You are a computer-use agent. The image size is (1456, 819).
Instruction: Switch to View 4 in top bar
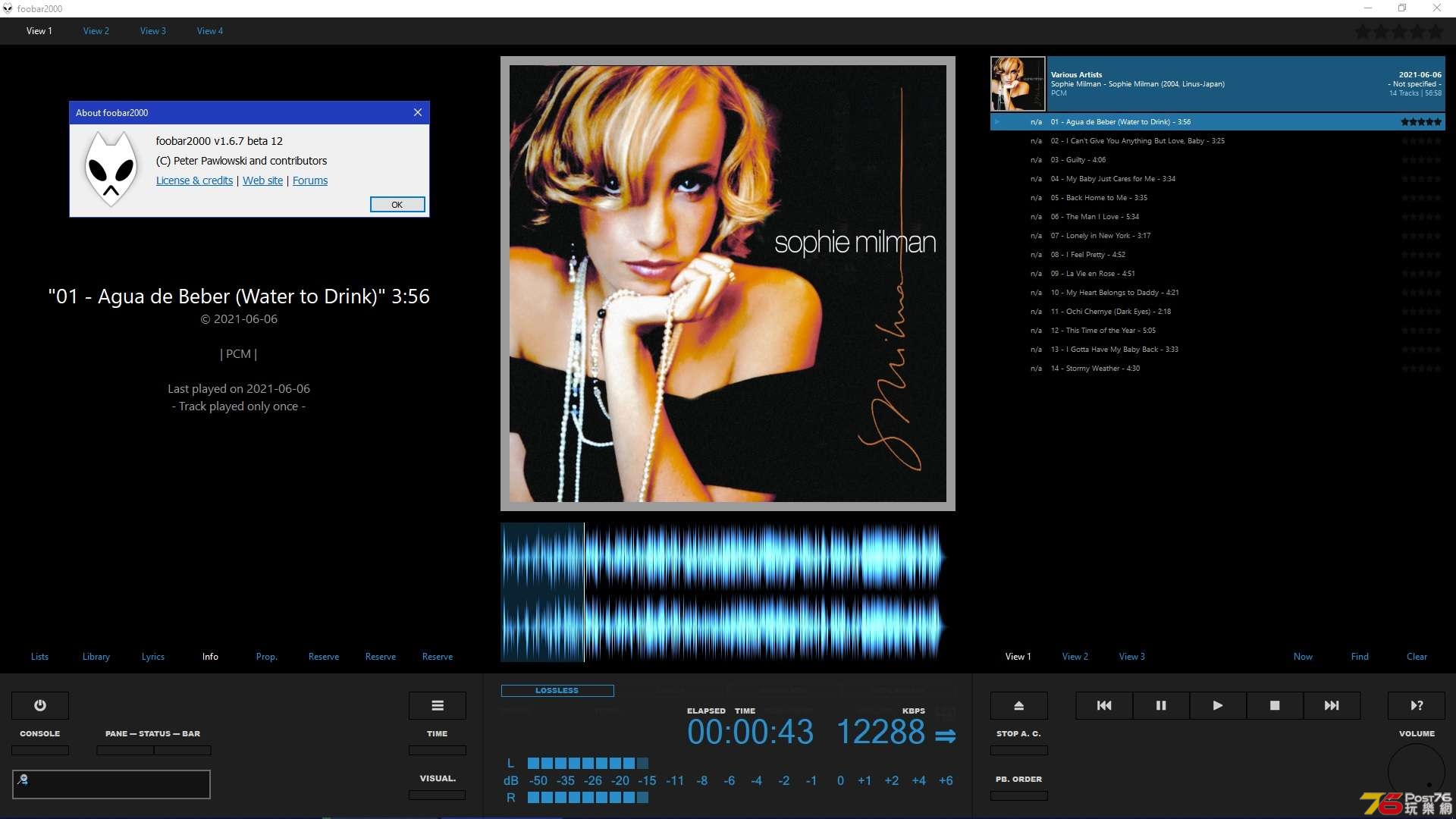210,31
